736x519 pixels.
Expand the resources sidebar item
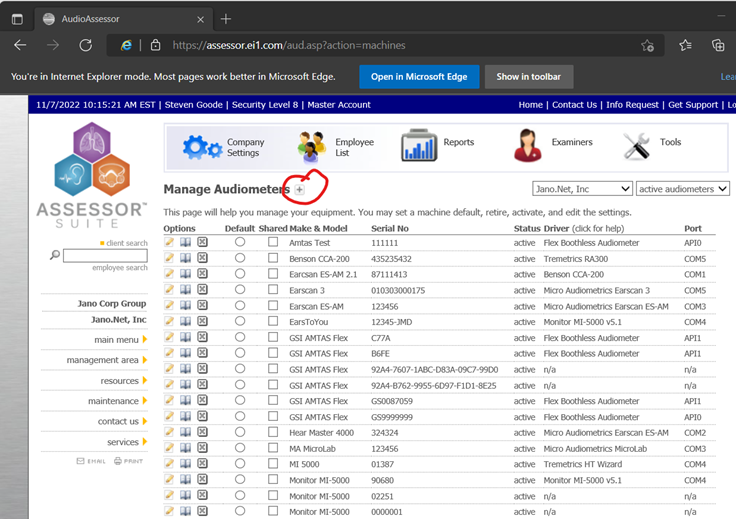(123, 381)
